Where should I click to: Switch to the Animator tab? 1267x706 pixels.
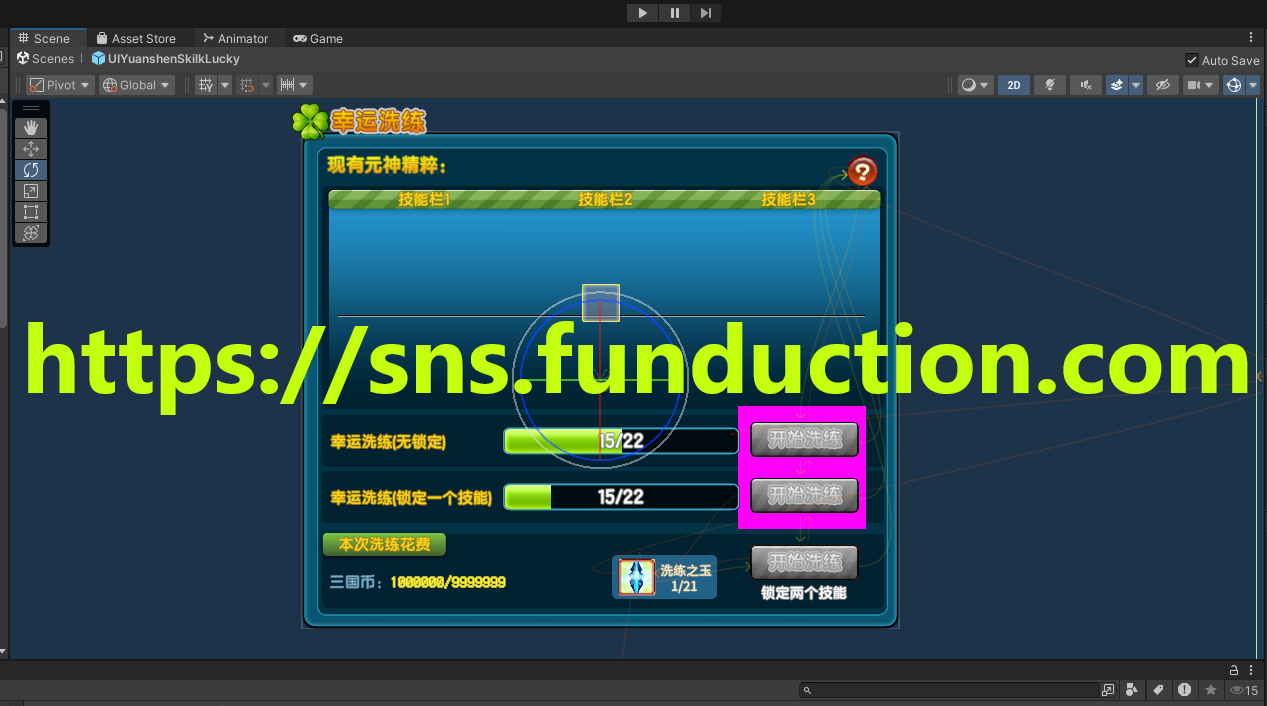coord(235,38)
